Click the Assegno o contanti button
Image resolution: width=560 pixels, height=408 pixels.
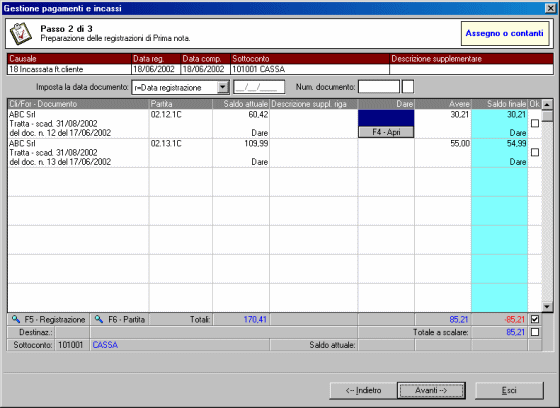[x=505, y=34]
